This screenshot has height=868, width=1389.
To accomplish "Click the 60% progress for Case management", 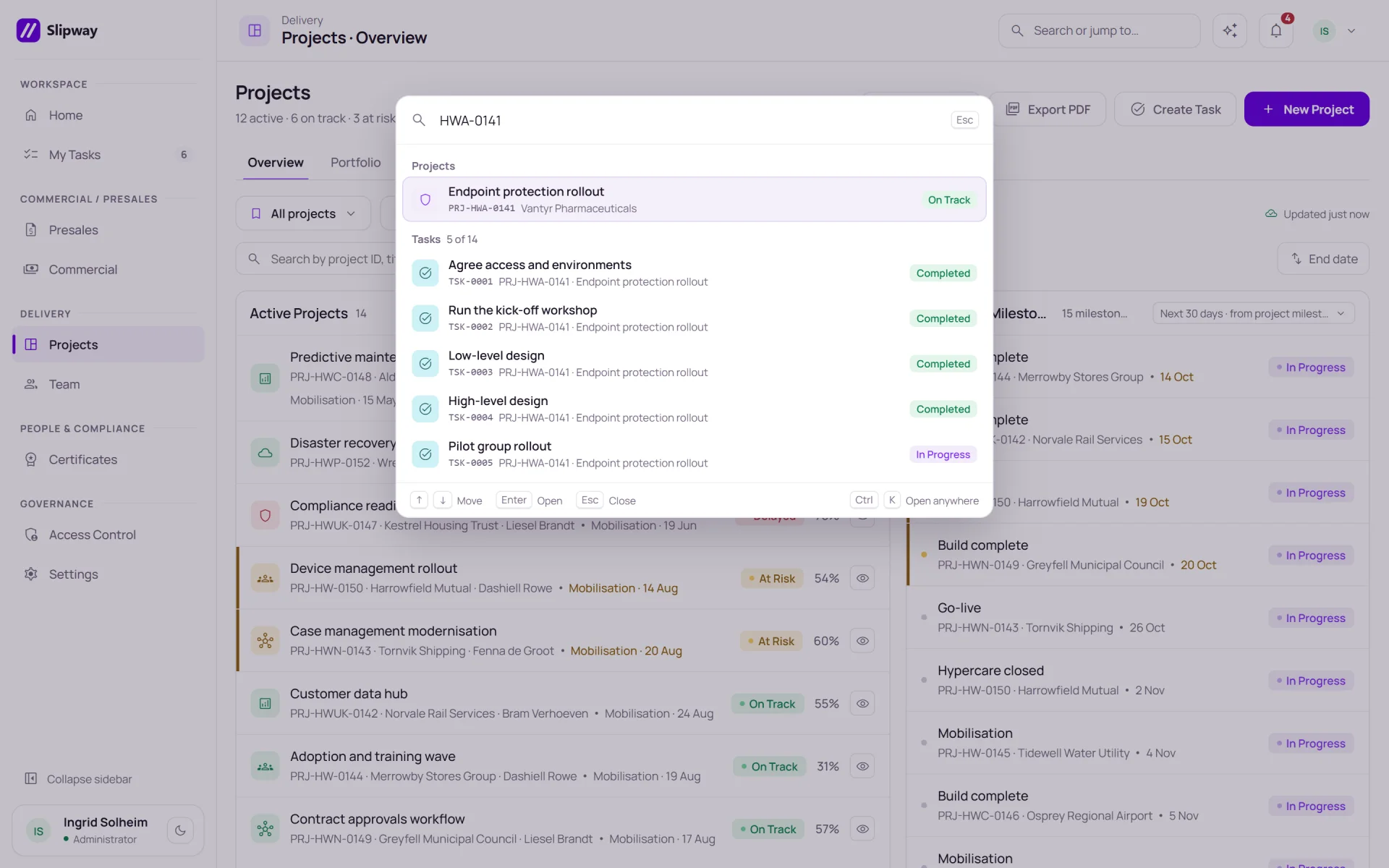I will pos(826,641).
